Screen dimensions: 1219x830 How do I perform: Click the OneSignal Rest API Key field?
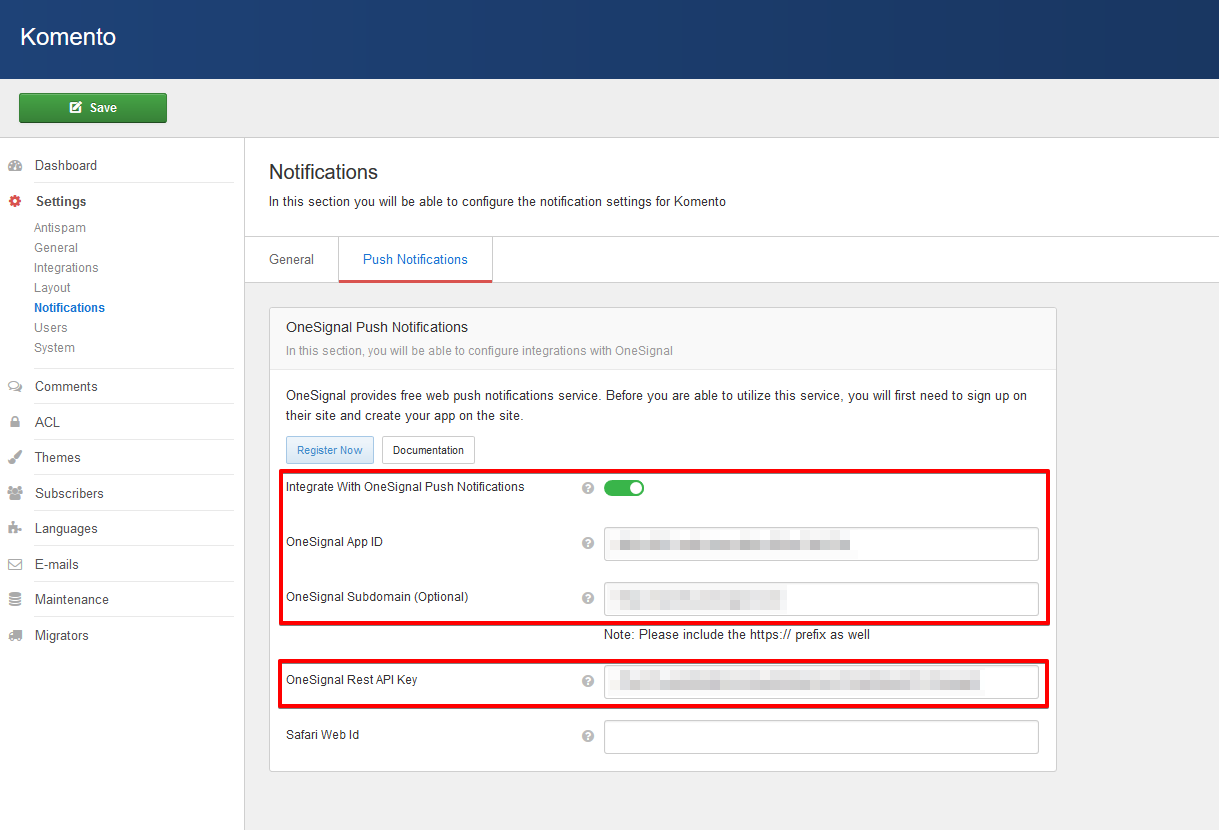pyautogui.click(x=821, y=682)
